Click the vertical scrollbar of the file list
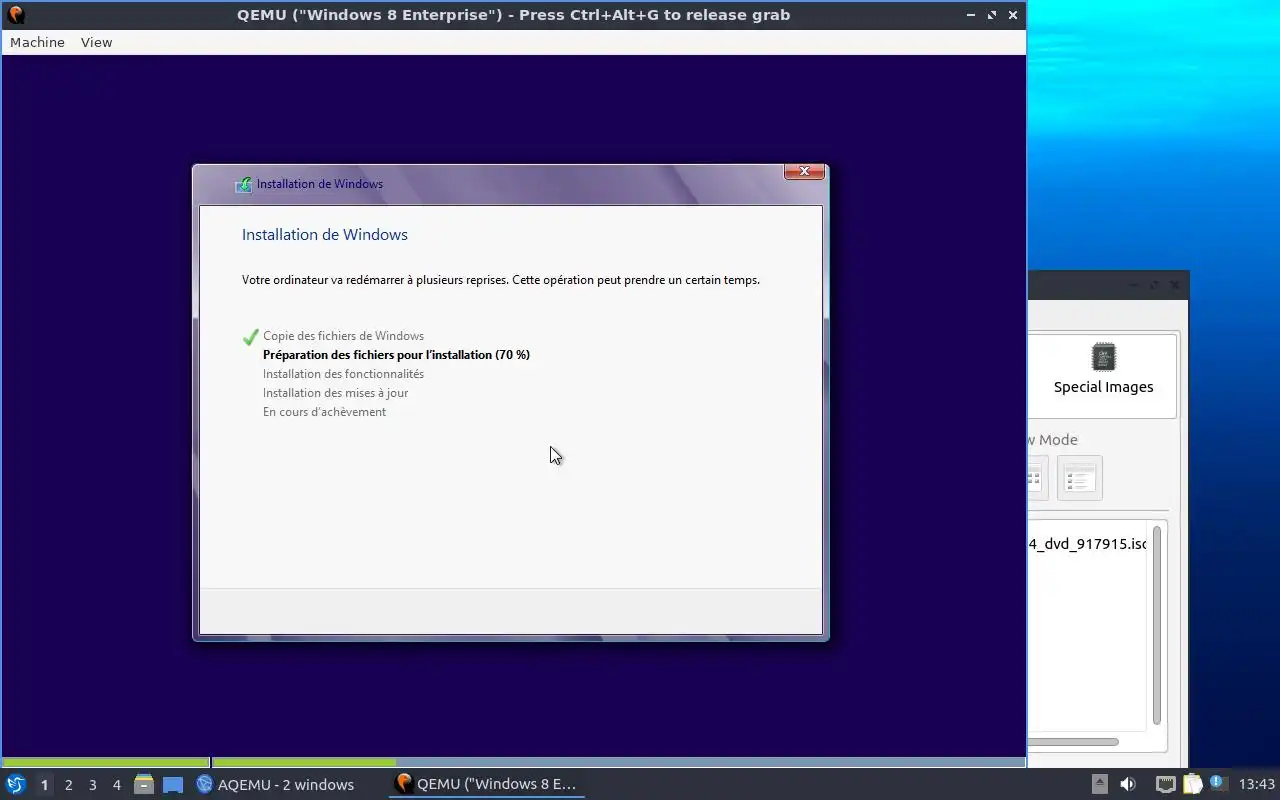 click(x=1157, y=625)
